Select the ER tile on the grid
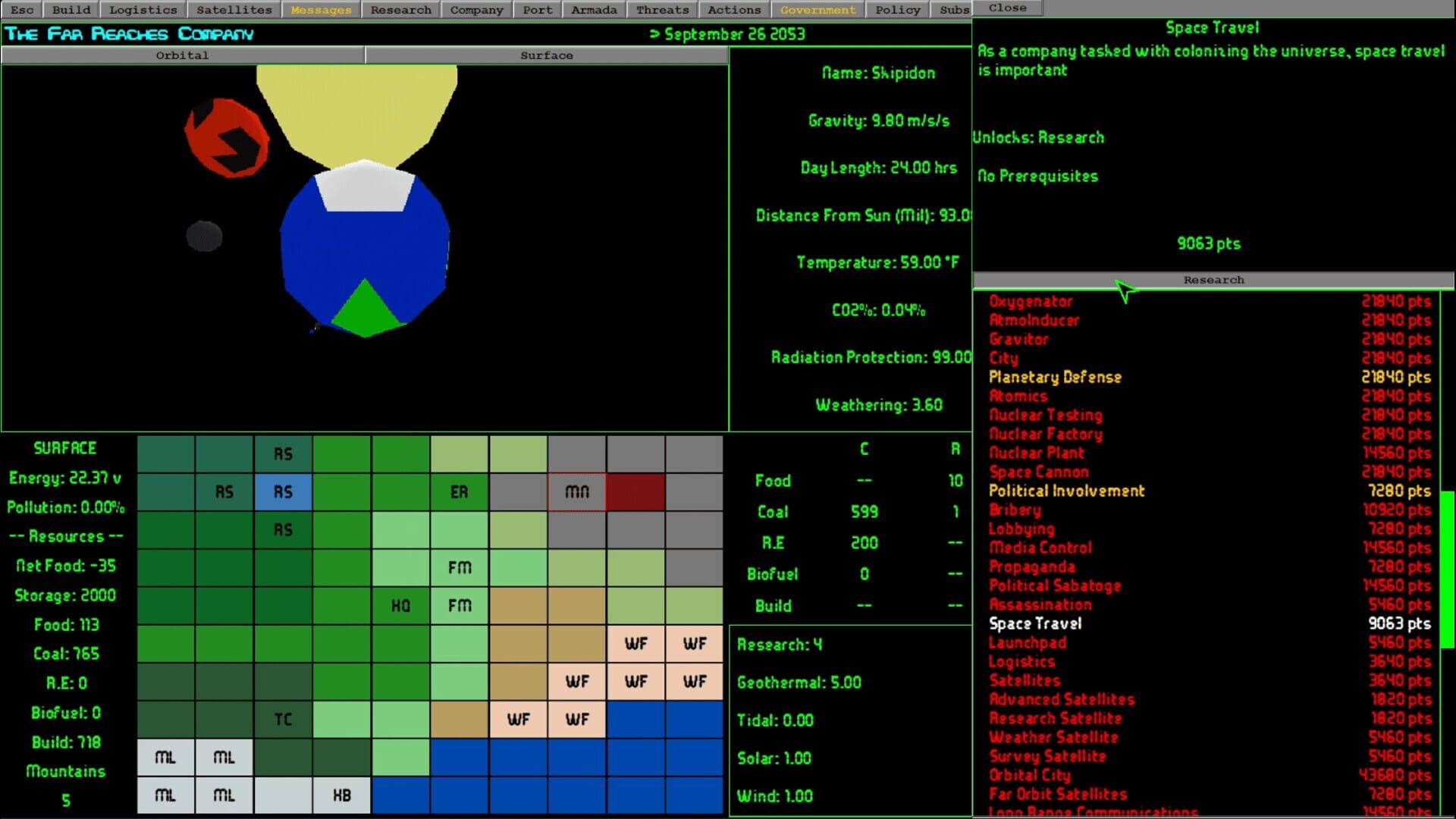 (x=459, y=492)
